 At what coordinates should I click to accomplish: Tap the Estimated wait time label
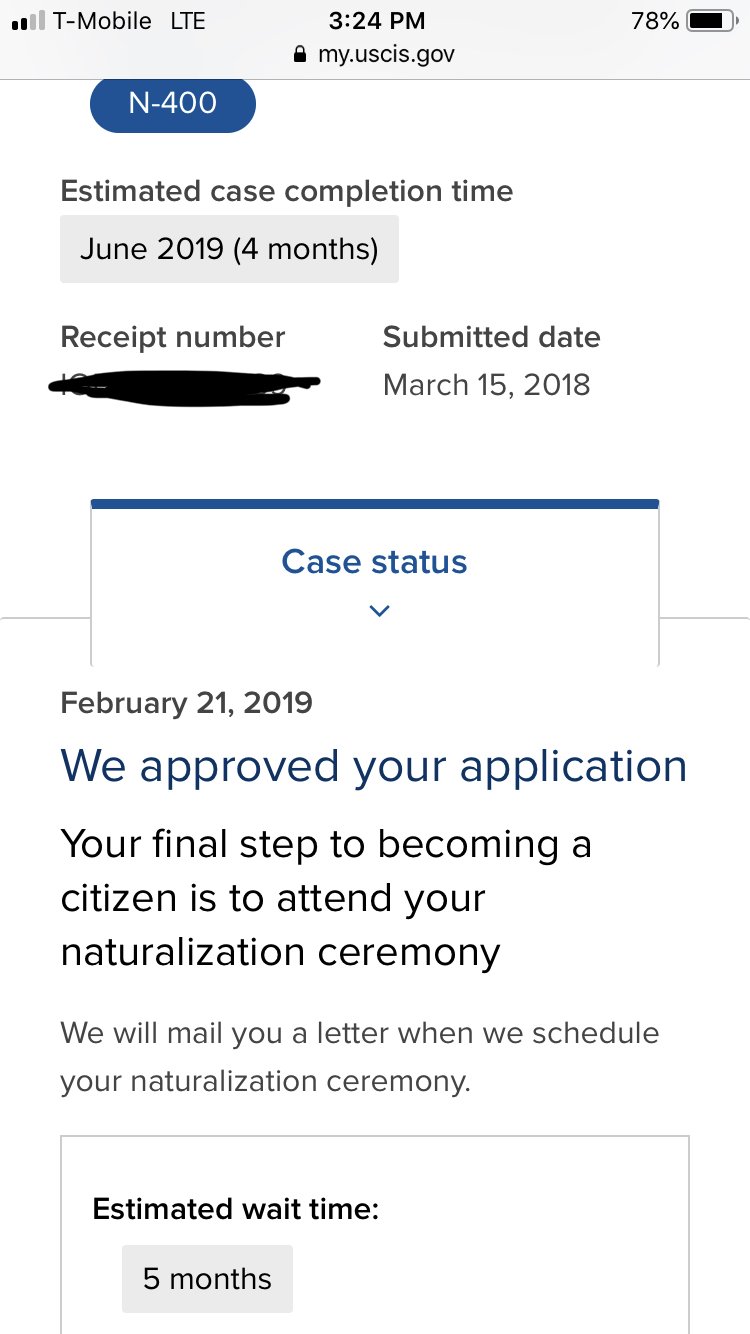[236, 1209]
